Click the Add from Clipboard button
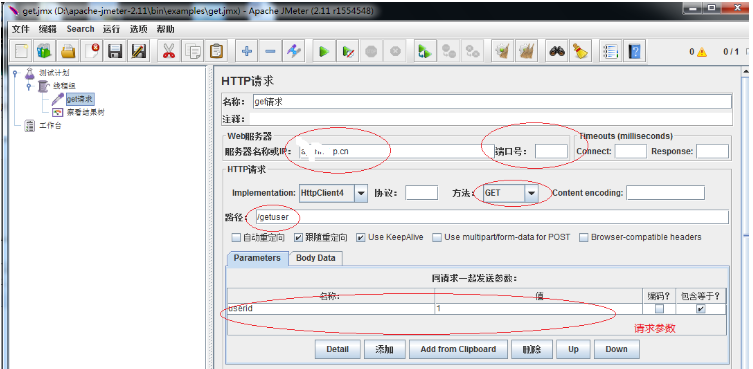The image size is (753, 369). [458, 349]
